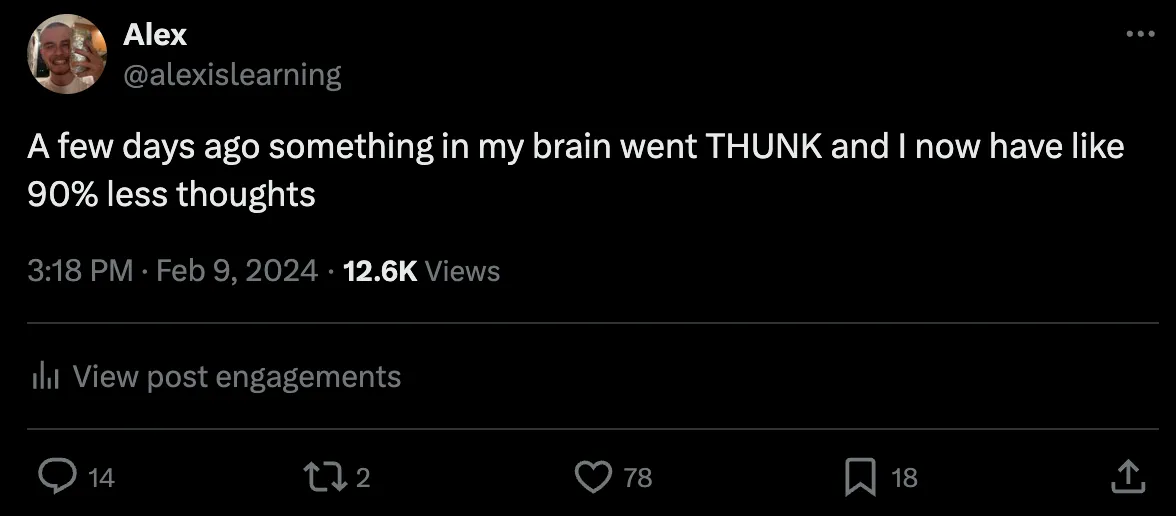The image size is (1176, 516).
Task: Click the word THUNK in the post
Action: coord(763,147)
